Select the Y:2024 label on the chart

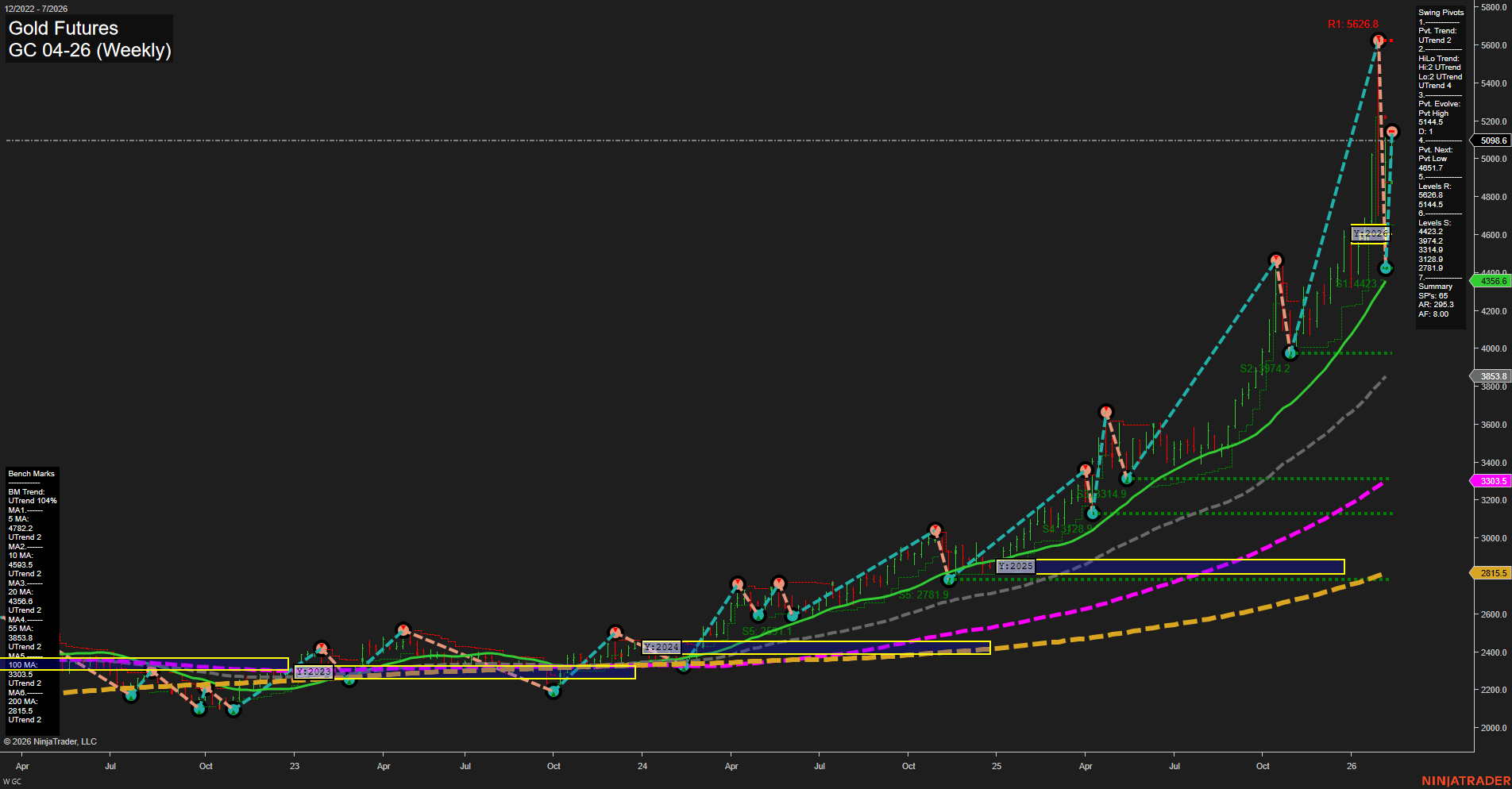[x=661, y=647]
